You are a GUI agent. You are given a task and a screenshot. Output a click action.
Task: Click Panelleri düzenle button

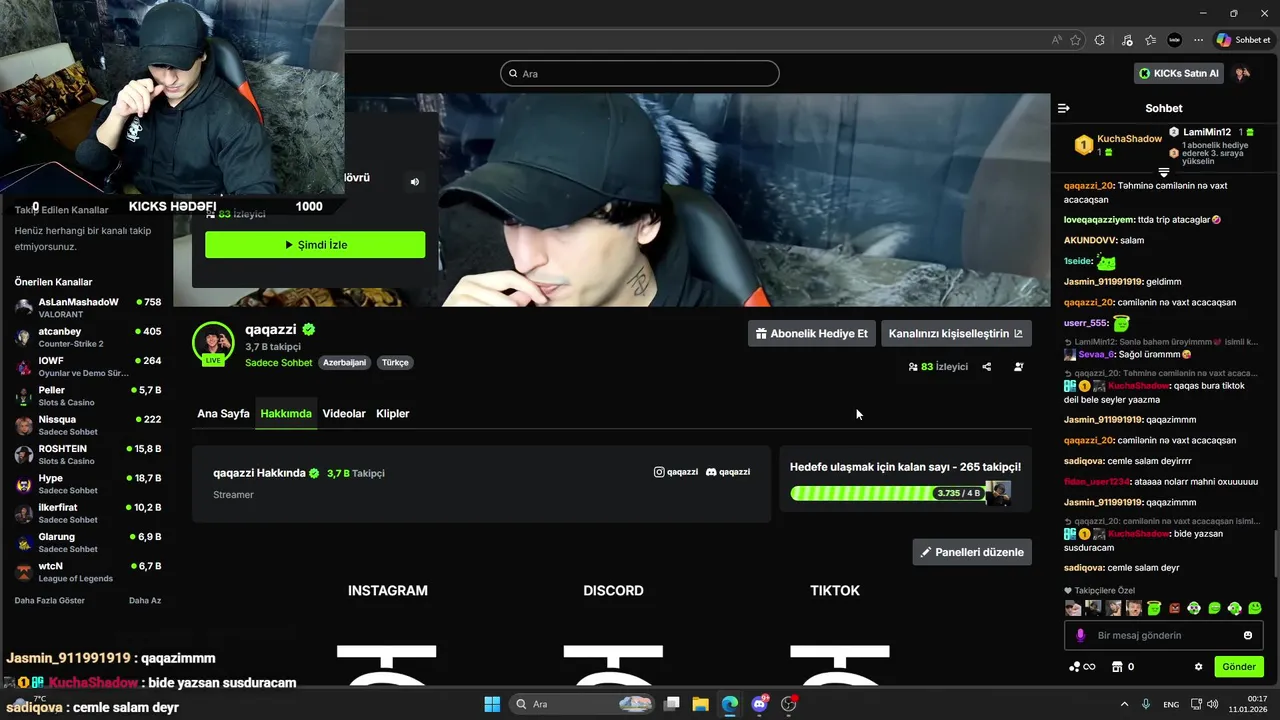972,552
